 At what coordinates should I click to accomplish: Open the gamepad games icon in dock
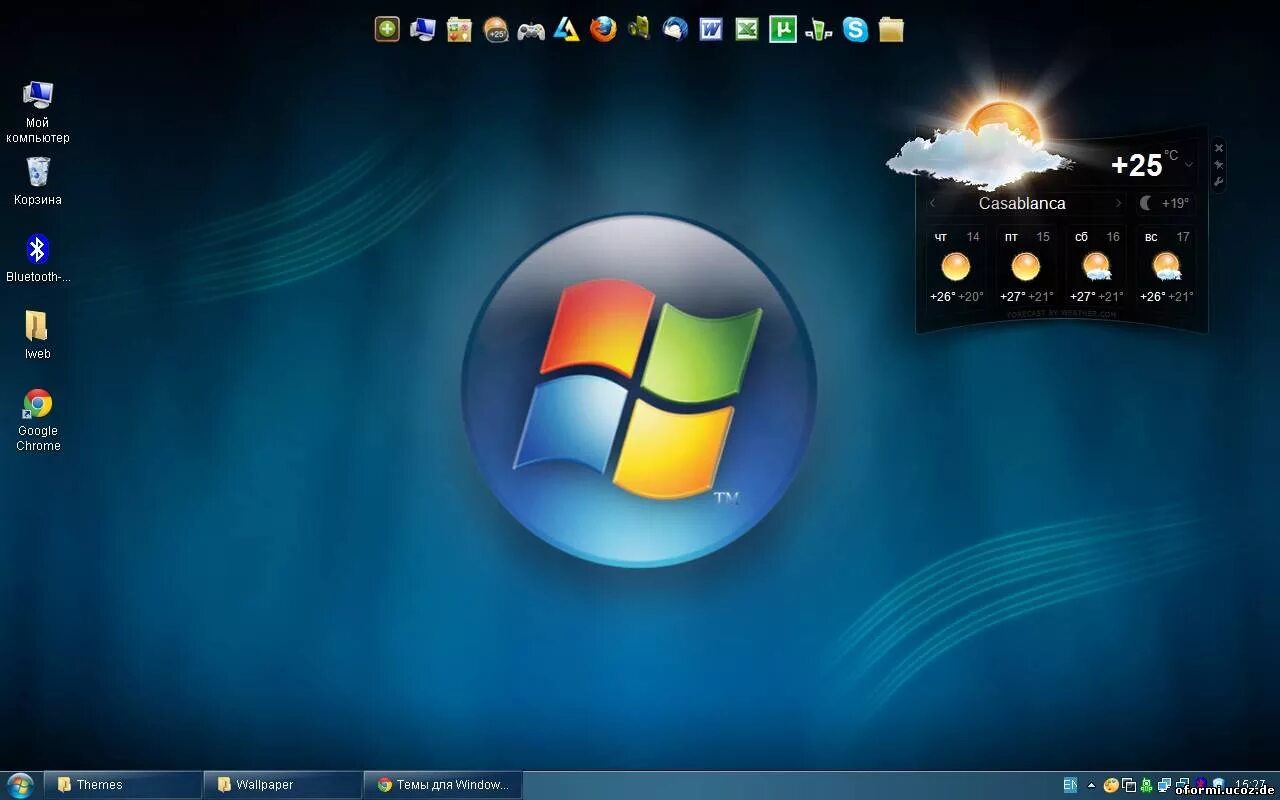[531, 29]
